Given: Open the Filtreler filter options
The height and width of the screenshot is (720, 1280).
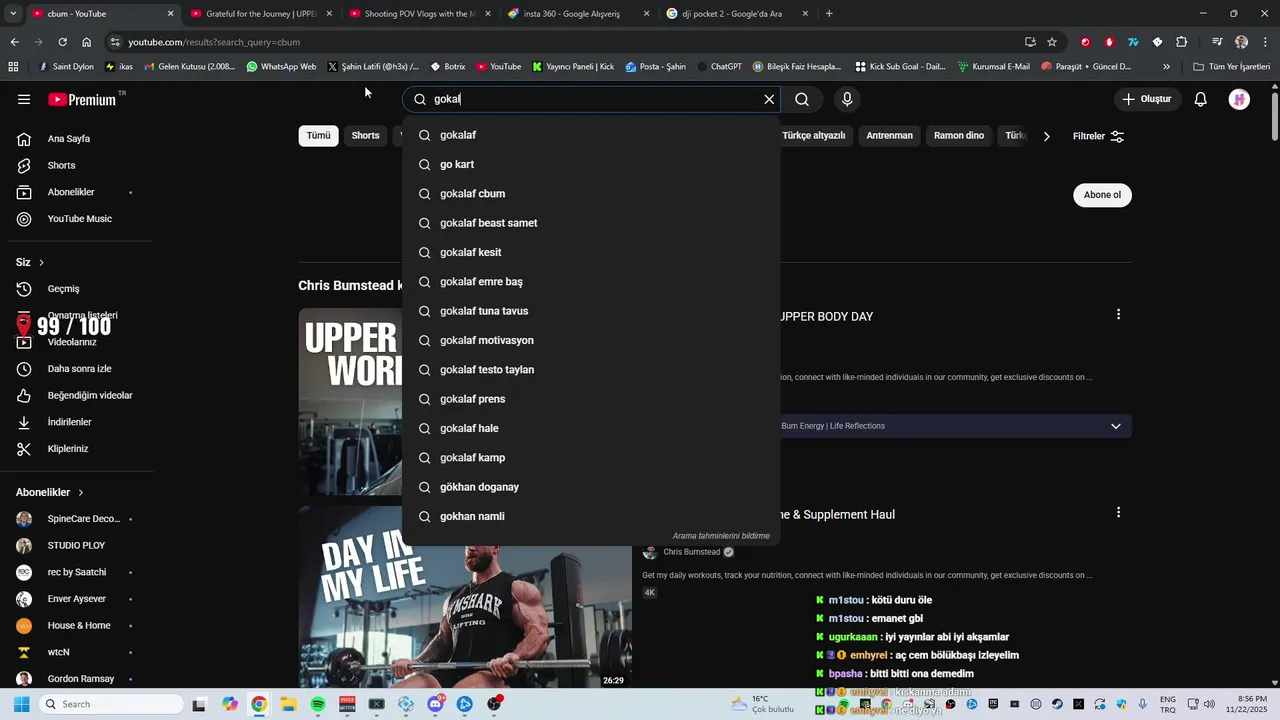Looking at the screenshot, I should click(1098, 136).
